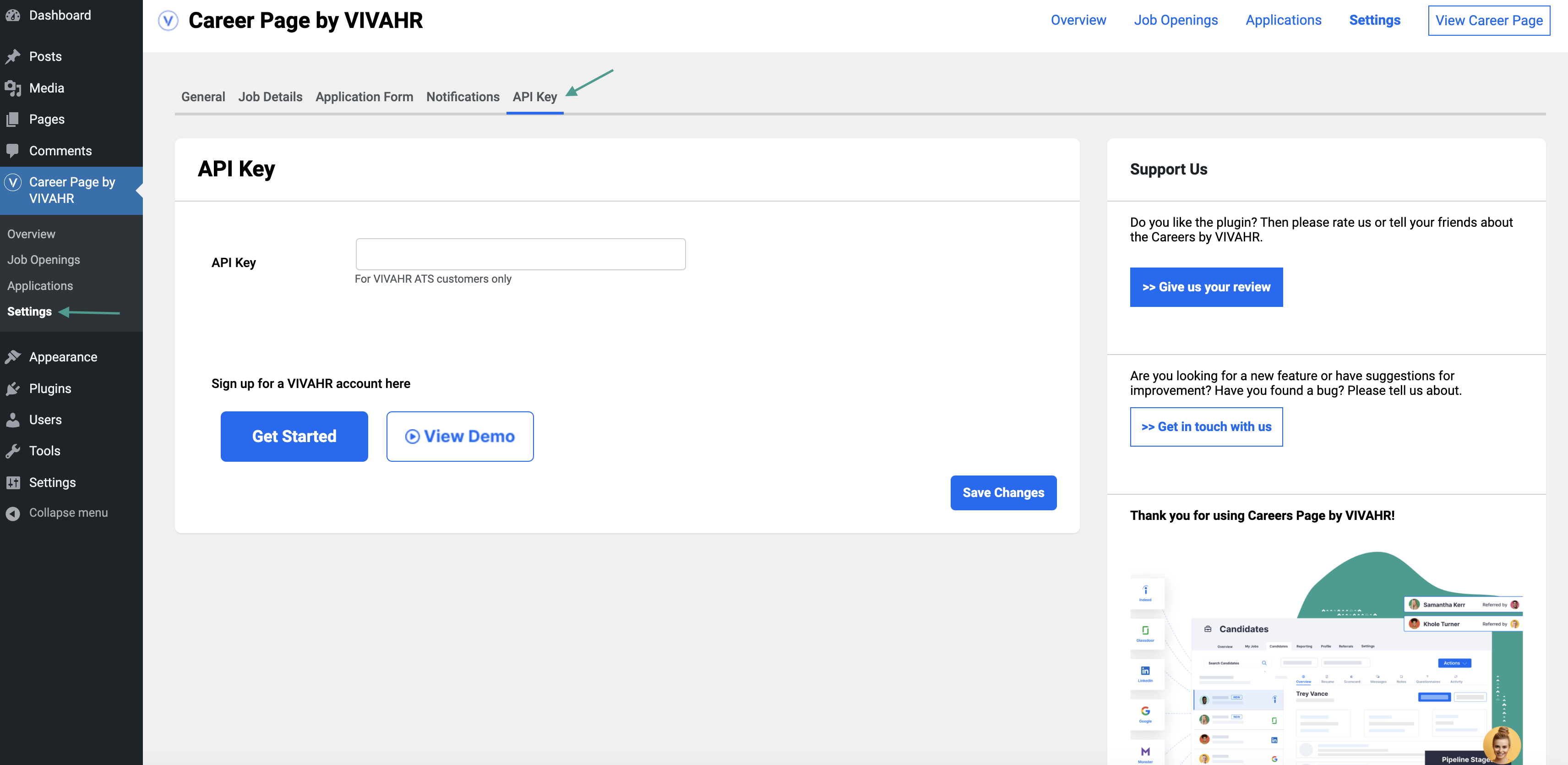1568x765 pixels.
Task: Click the WordPress Settings sliders icon
Action: click(13, 482)
